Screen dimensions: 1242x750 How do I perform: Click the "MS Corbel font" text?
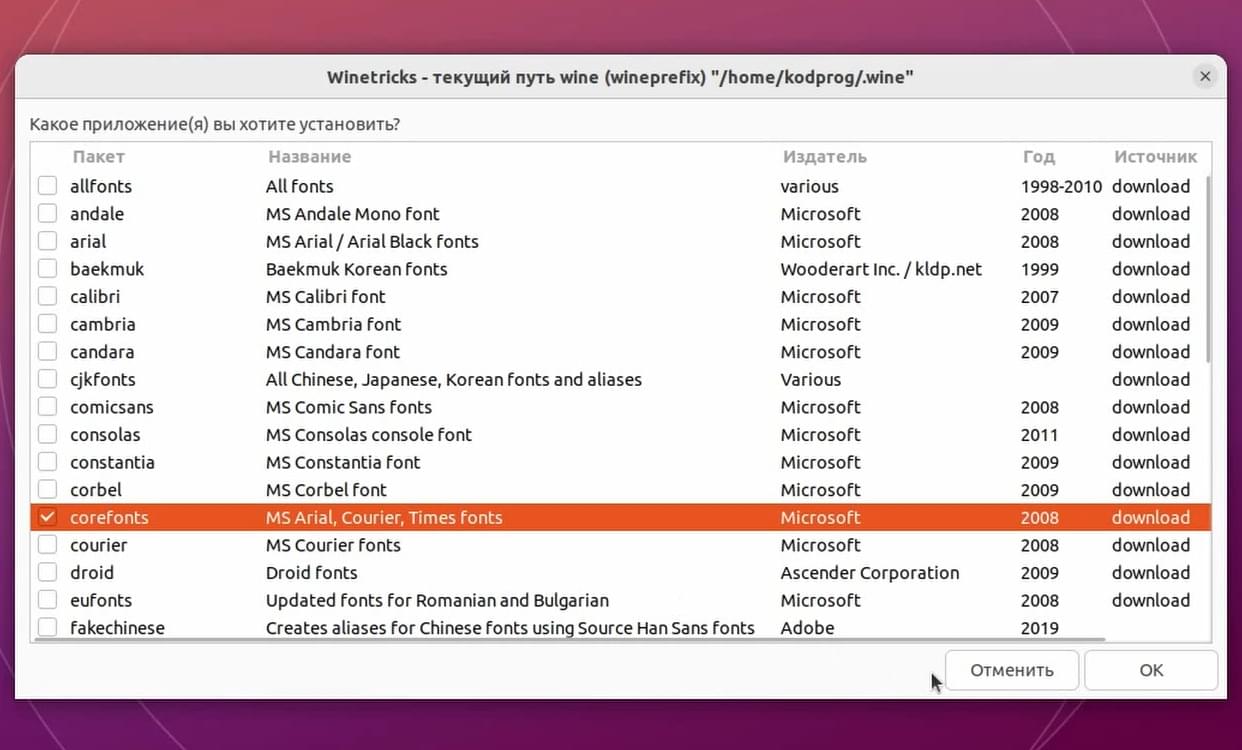coord(326,490)
